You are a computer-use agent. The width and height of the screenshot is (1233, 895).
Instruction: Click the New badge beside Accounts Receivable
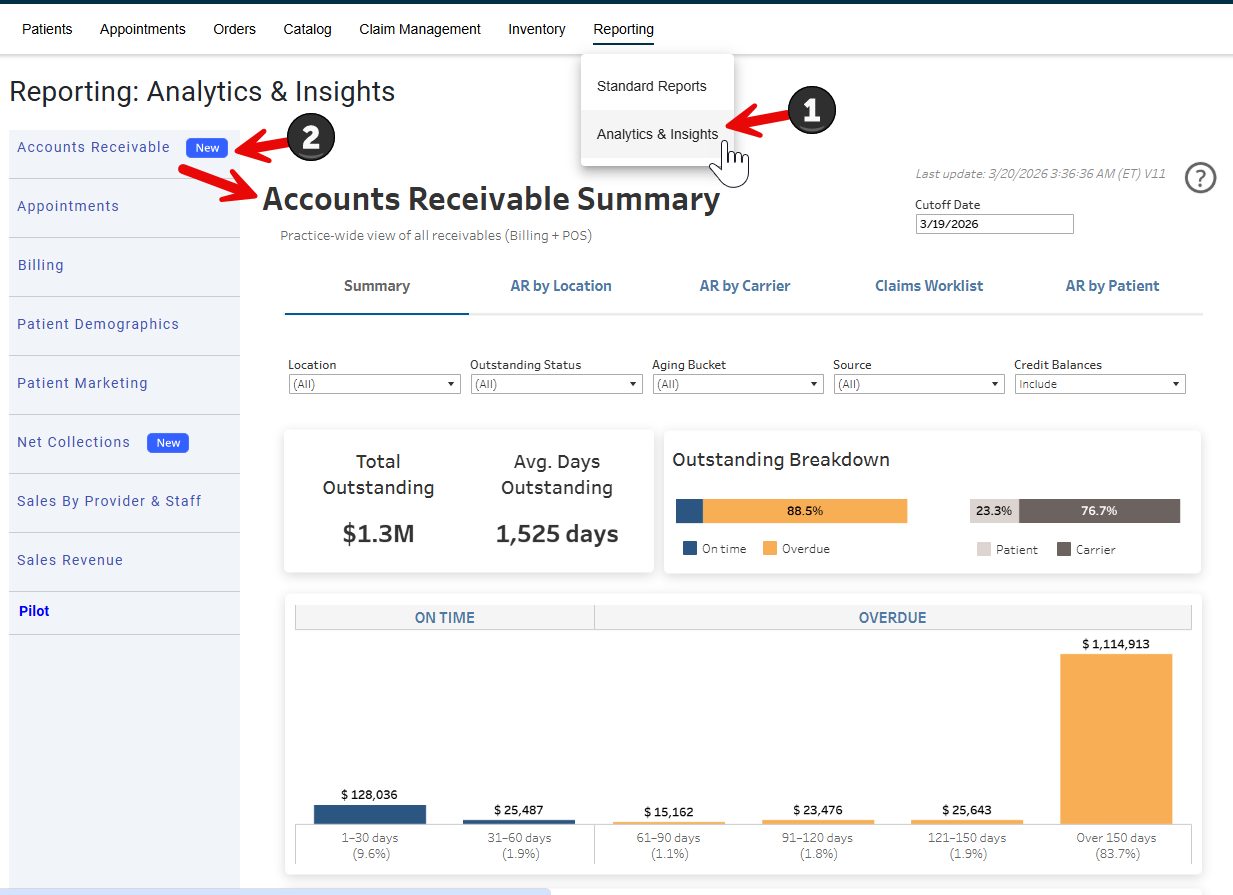tap(207, 148)
